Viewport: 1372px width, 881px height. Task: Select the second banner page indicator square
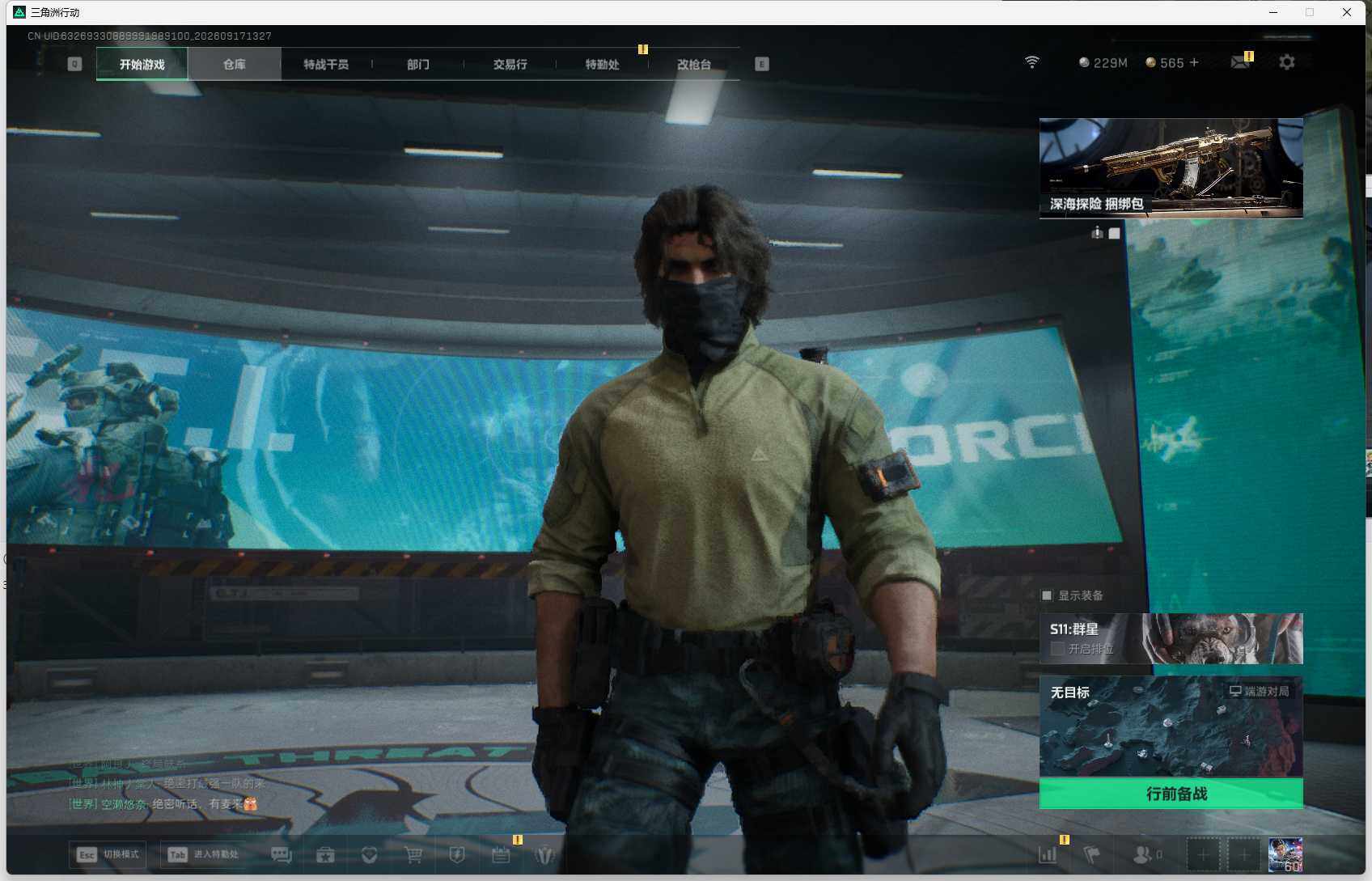[x=1115, y=233]
